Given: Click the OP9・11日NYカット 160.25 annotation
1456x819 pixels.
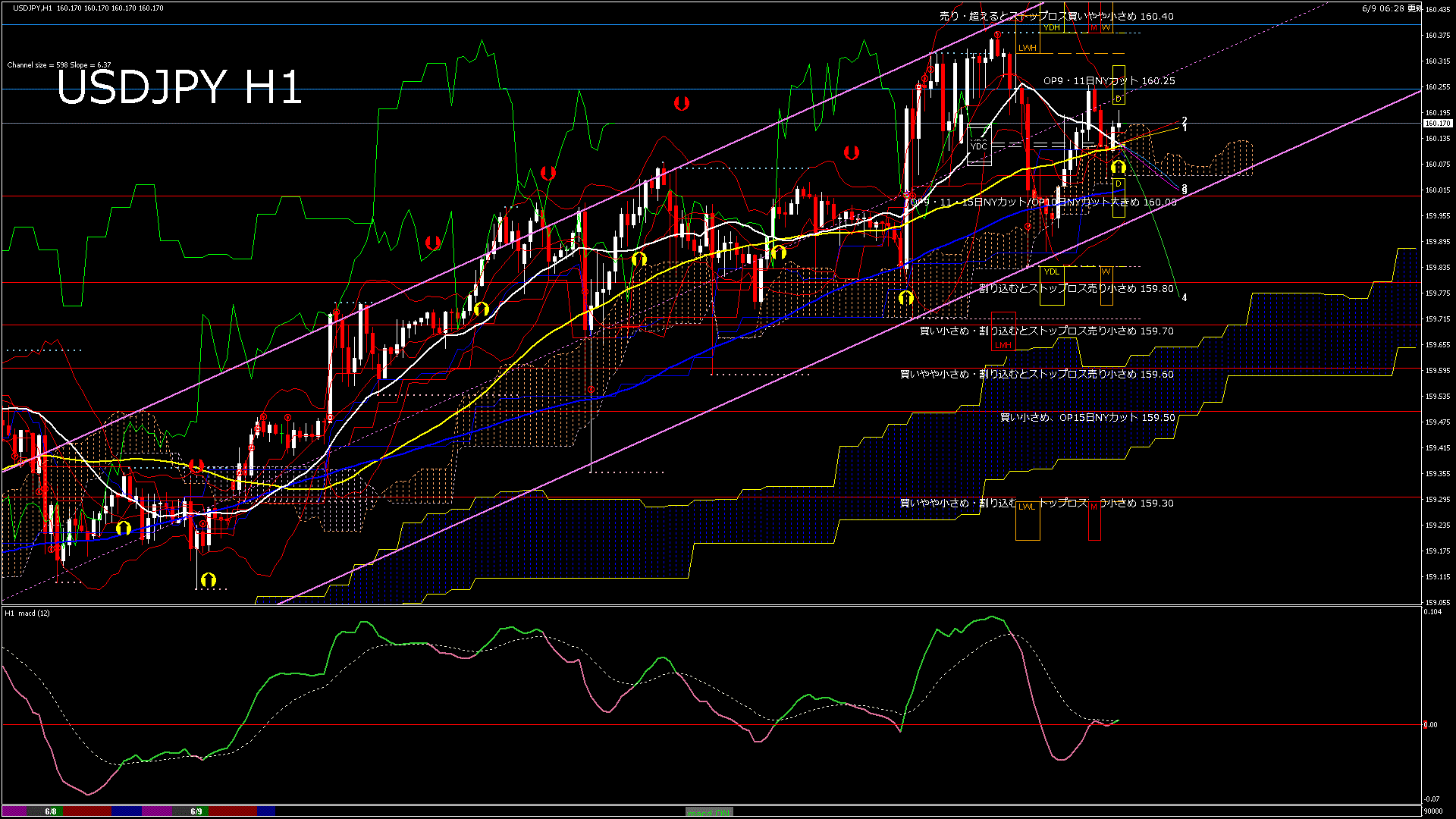Looking at the screenshot, I should point(1109,80).
